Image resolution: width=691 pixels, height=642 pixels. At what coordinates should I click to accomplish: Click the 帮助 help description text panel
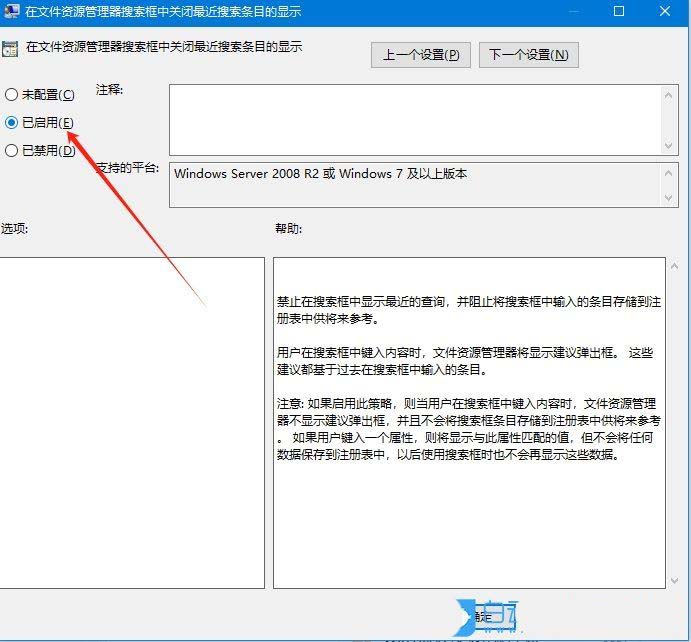[468, 420]
